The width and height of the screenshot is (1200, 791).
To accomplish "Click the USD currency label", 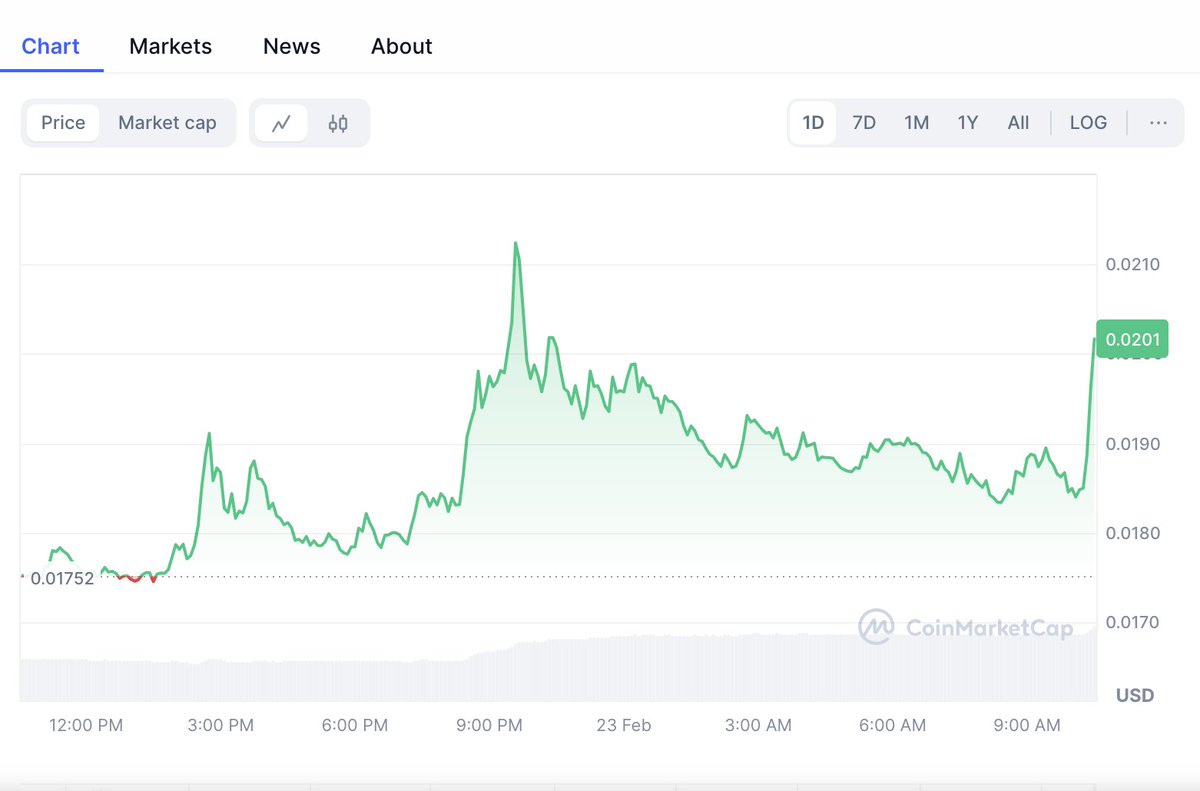I will 1135,695.
